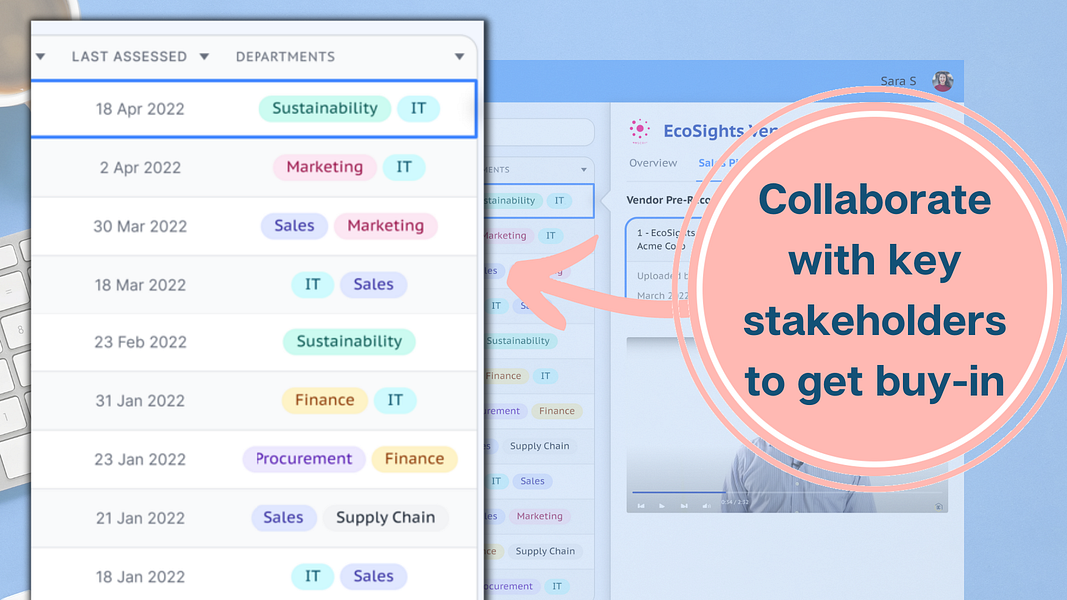Skip to next track in video player
This screenshot has width=1067, height=600.
(x=684, y=505)
